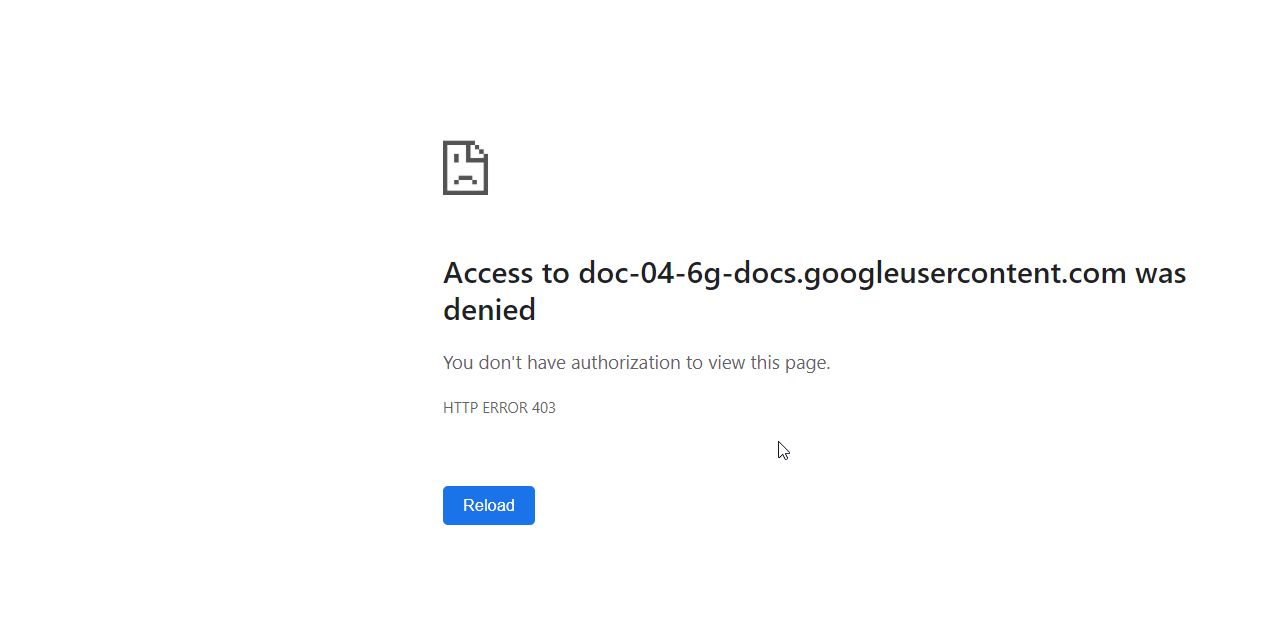Select the error heading mentioning access denied
1273x632 pixels.
[814, 291]
